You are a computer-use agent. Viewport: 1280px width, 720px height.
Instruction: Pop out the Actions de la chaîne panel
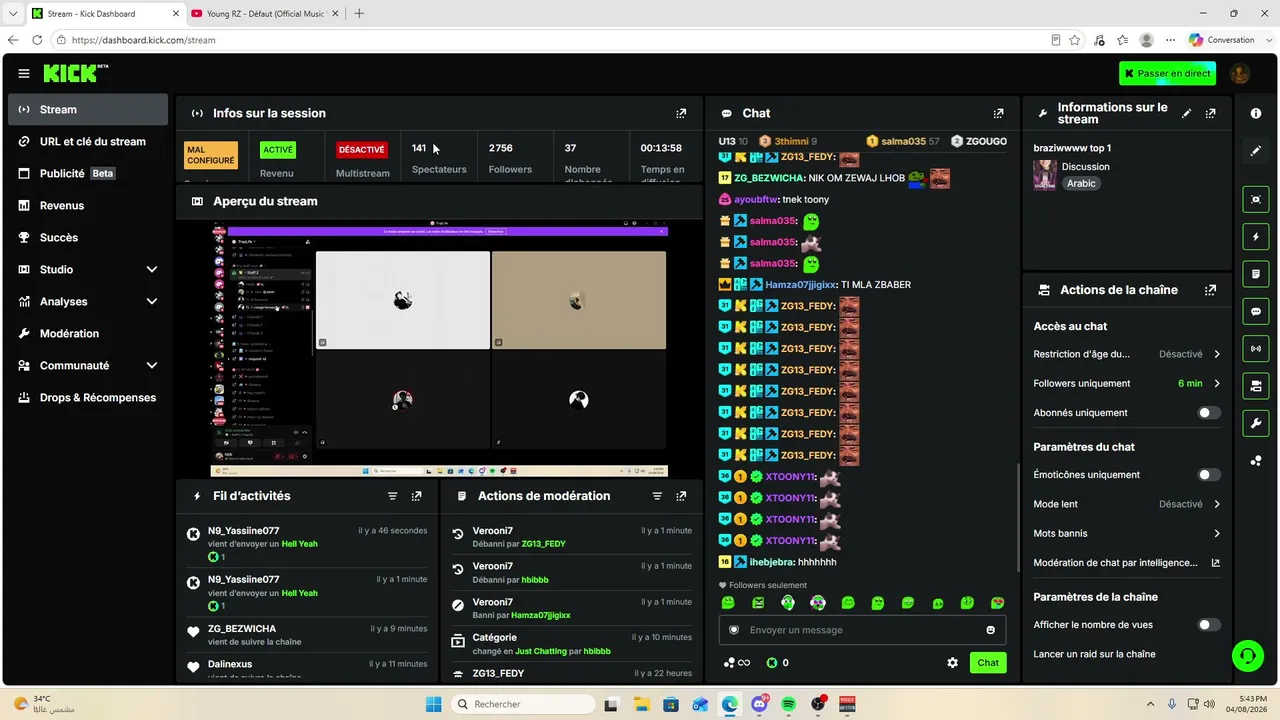click(1211, 290)
